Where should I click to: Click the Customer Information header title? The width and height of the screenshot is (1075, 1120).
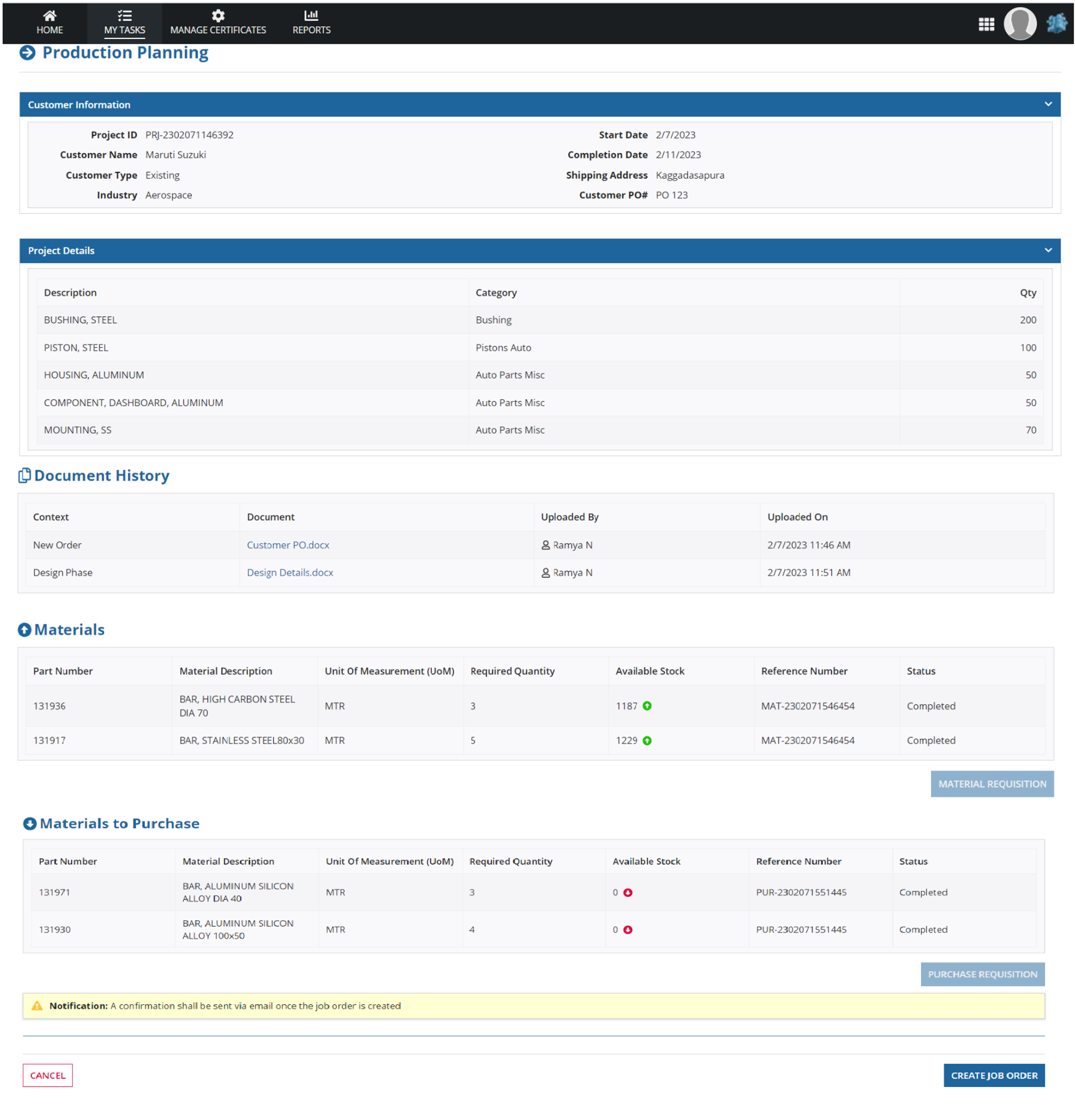[79, 105]
